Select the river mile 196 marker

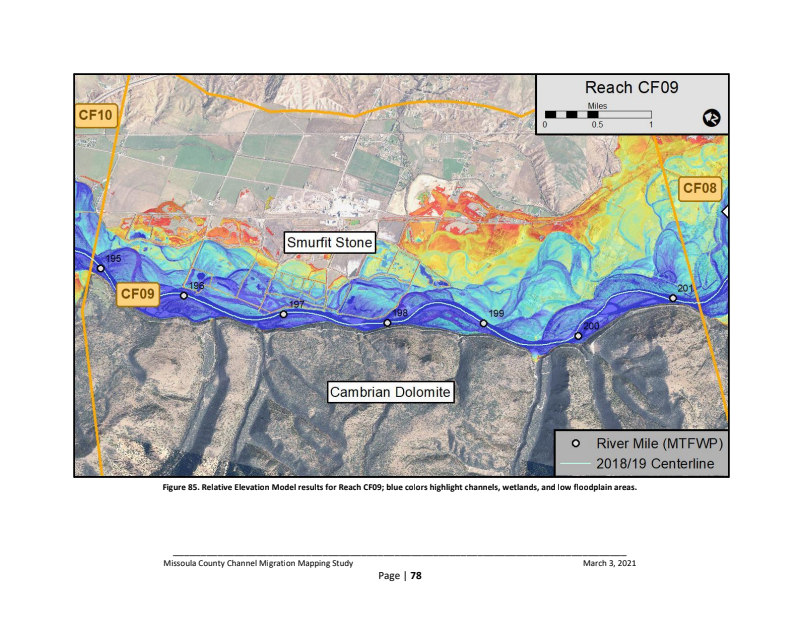tap(184, 296)
